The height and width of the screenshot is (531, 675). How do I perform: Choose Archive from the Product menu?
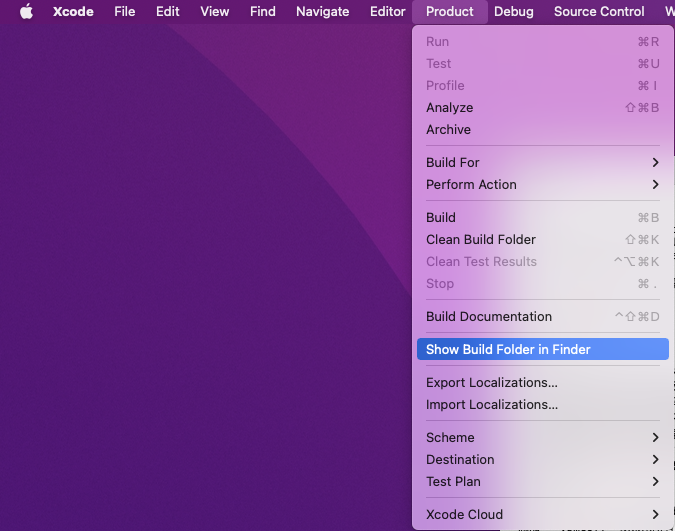[542, 130]
